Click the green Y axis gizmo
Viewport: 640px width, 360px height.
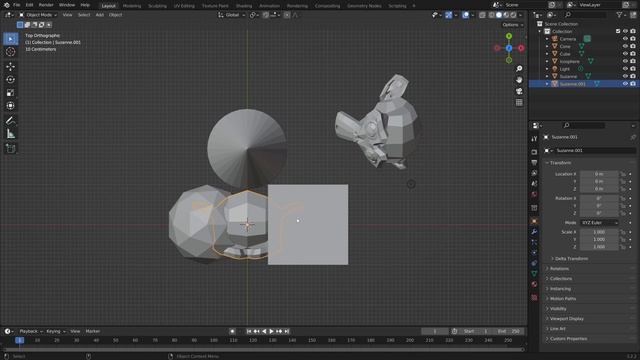(x=509, y=36)
